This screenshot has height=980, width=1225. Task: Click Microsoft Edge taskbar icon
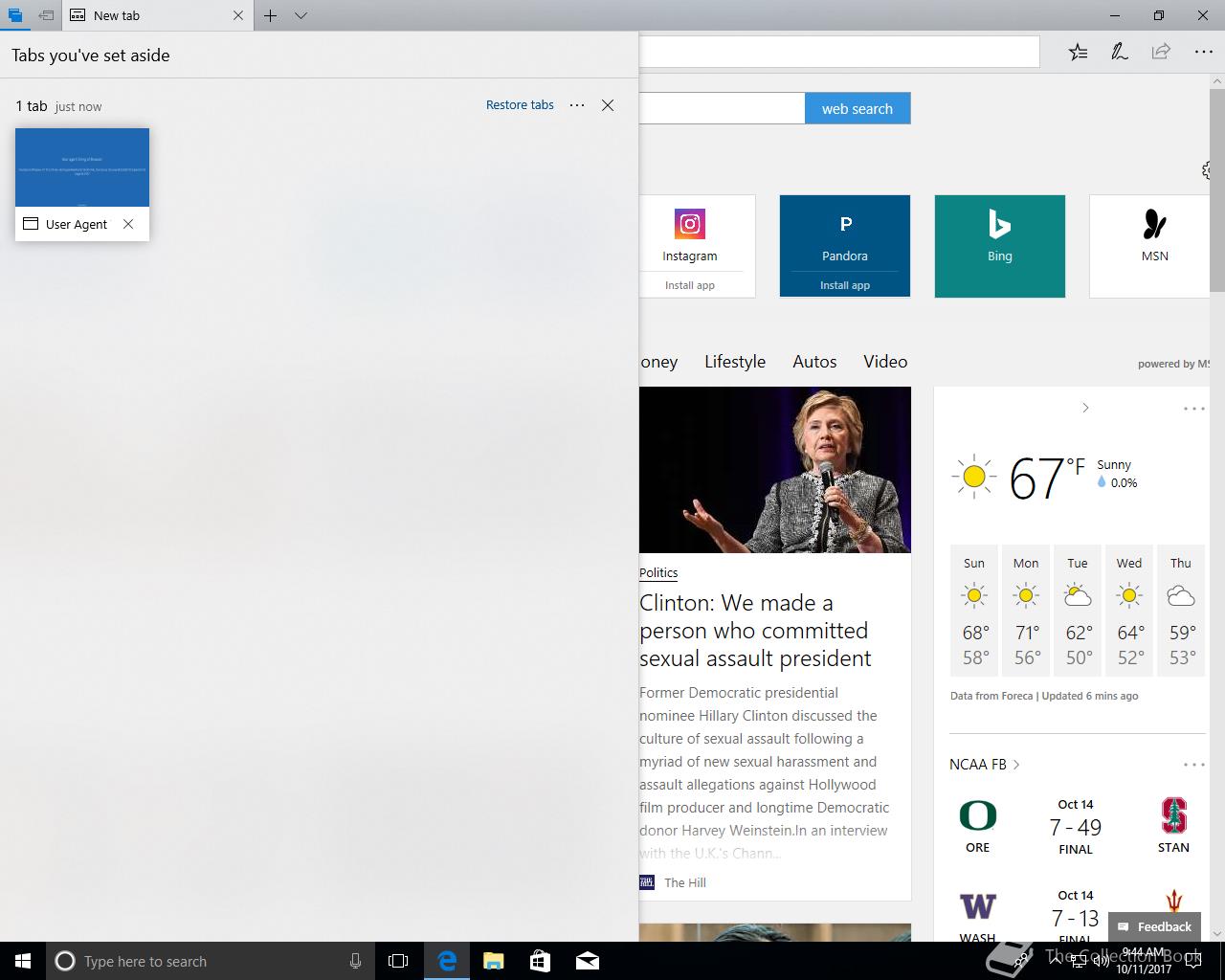447,961
